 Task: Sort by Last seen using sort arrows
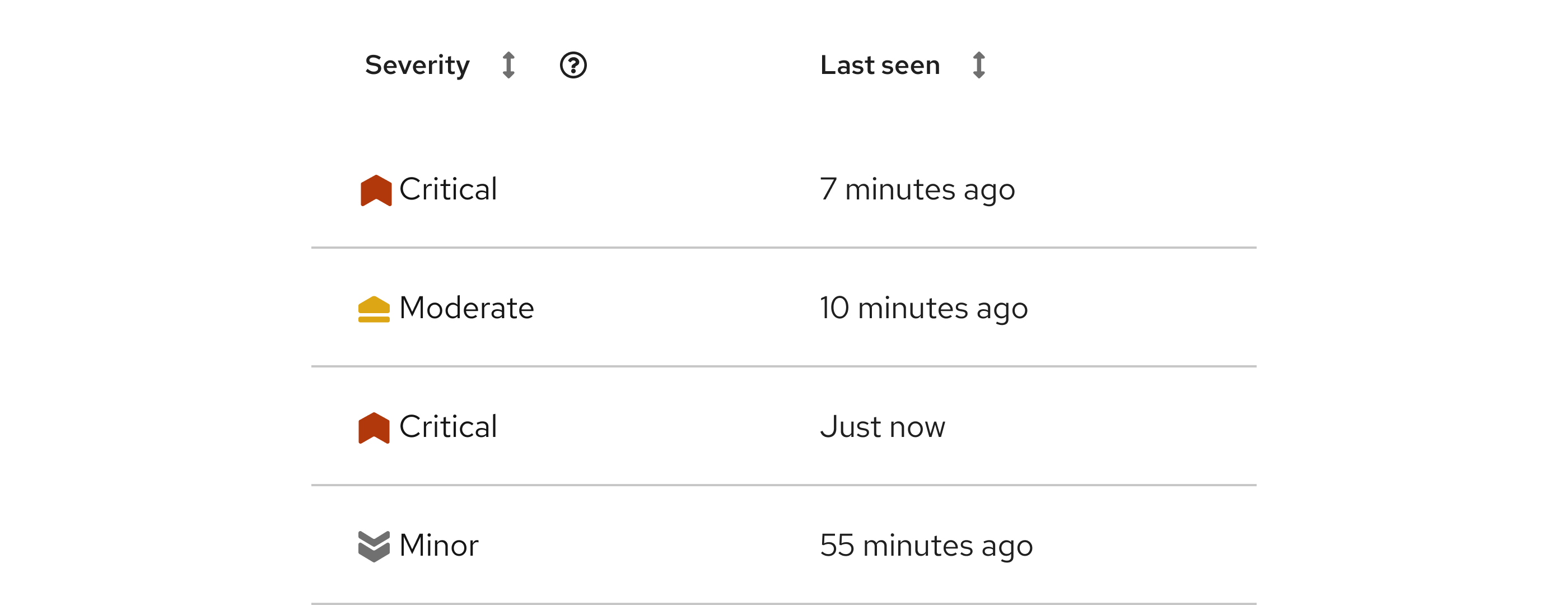coord(978,65)
